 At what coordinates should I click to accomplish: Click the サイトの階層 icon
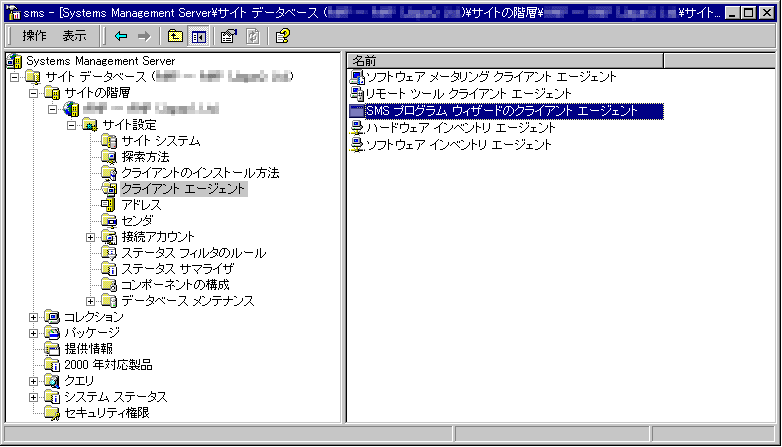point(52,93)
